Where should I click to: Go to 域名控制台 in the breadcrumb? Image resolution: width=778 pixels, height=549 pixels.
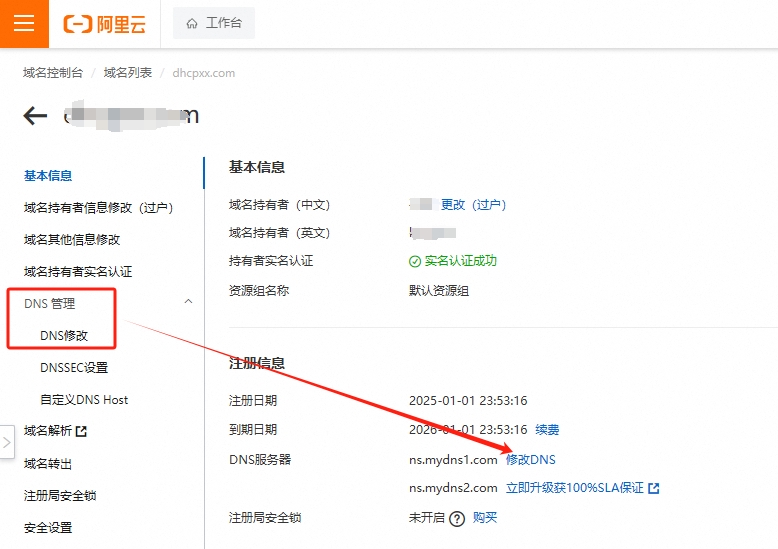[53, 73]
